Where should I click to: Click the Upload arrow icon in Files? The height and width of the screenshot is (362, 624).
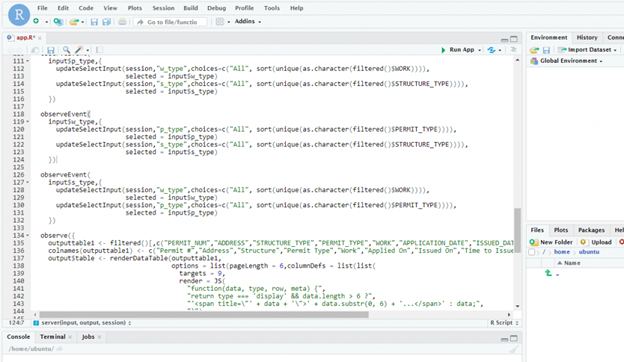point(583,242)
